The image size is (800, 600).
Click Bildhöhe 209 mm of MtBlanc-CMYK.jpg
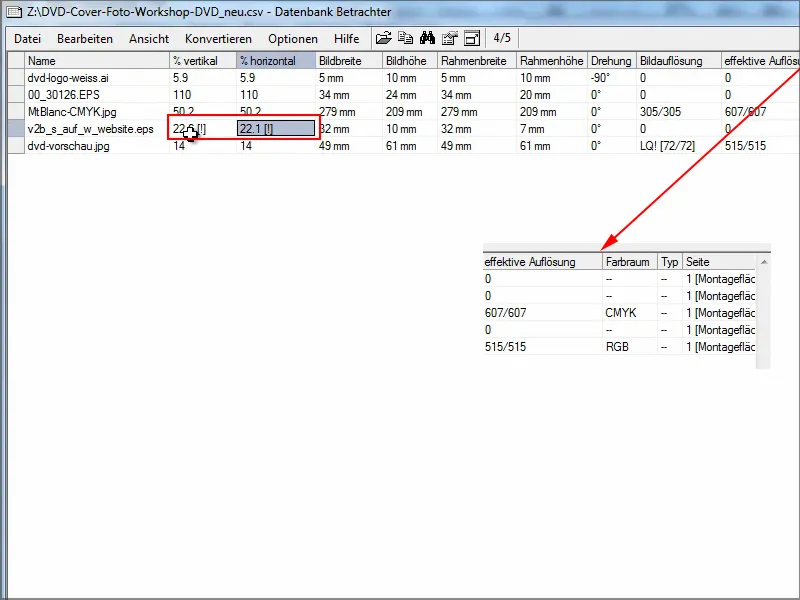click(404, 112)
